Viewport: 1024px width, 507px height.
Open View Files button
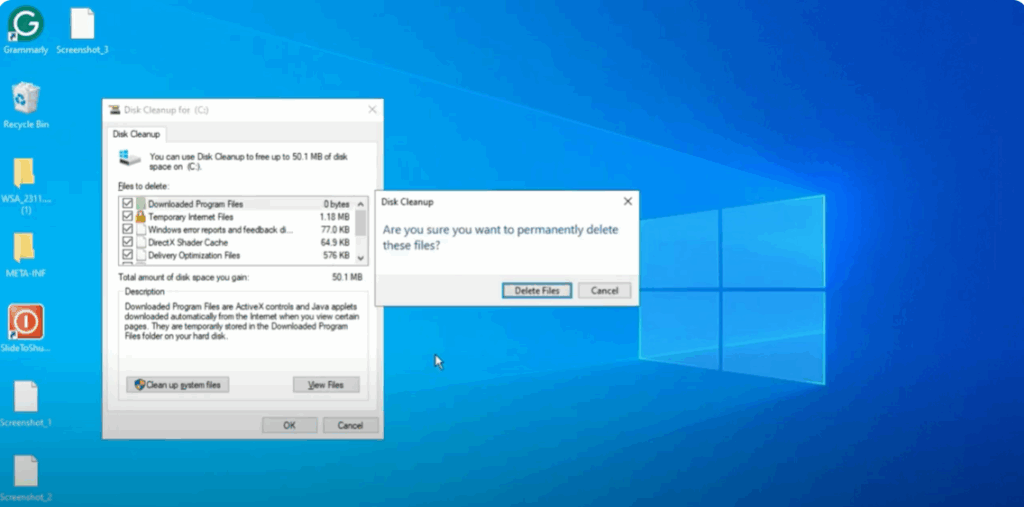326,385
